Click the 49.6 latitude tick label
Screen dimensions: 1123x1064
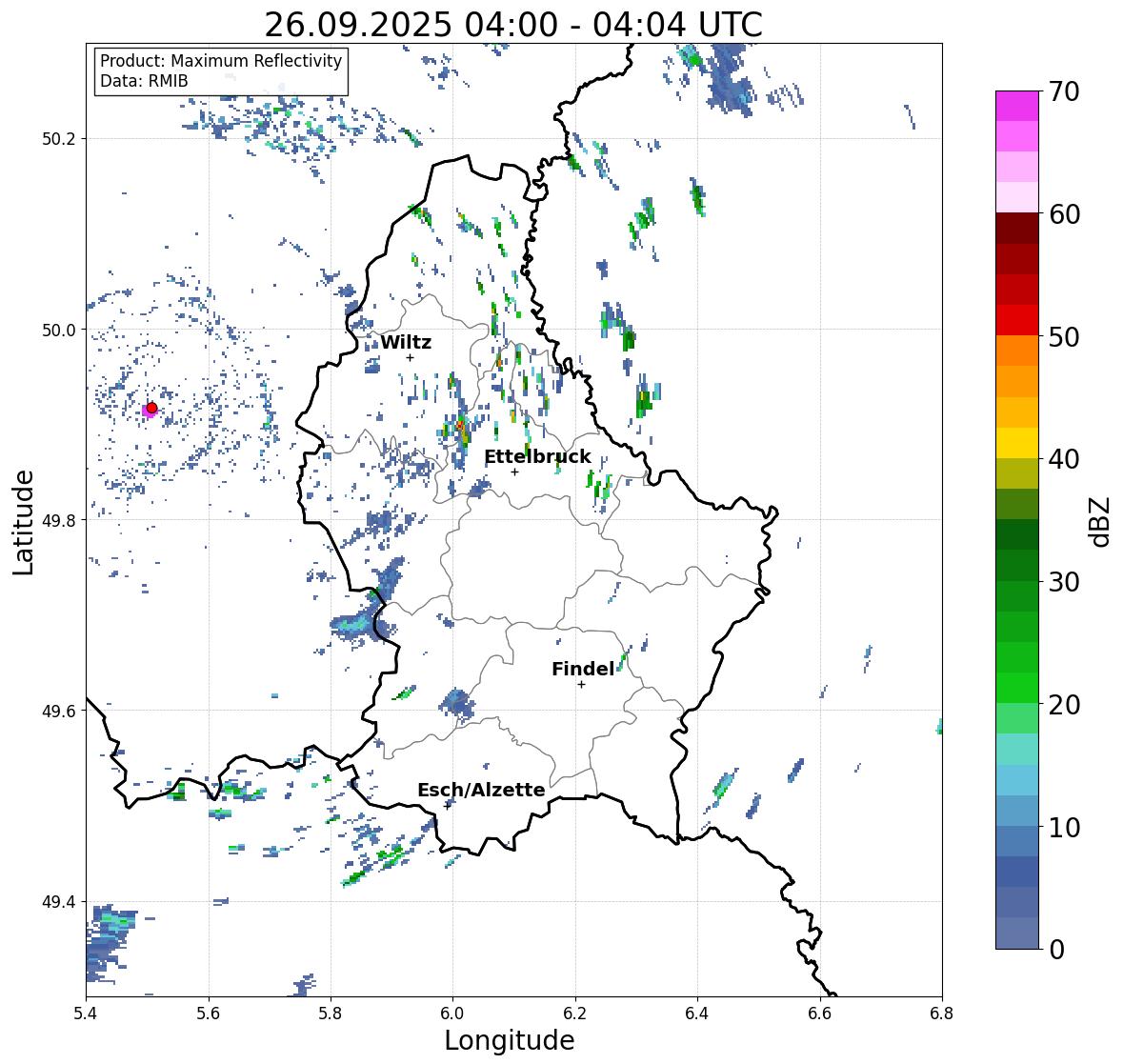(59, 711)
